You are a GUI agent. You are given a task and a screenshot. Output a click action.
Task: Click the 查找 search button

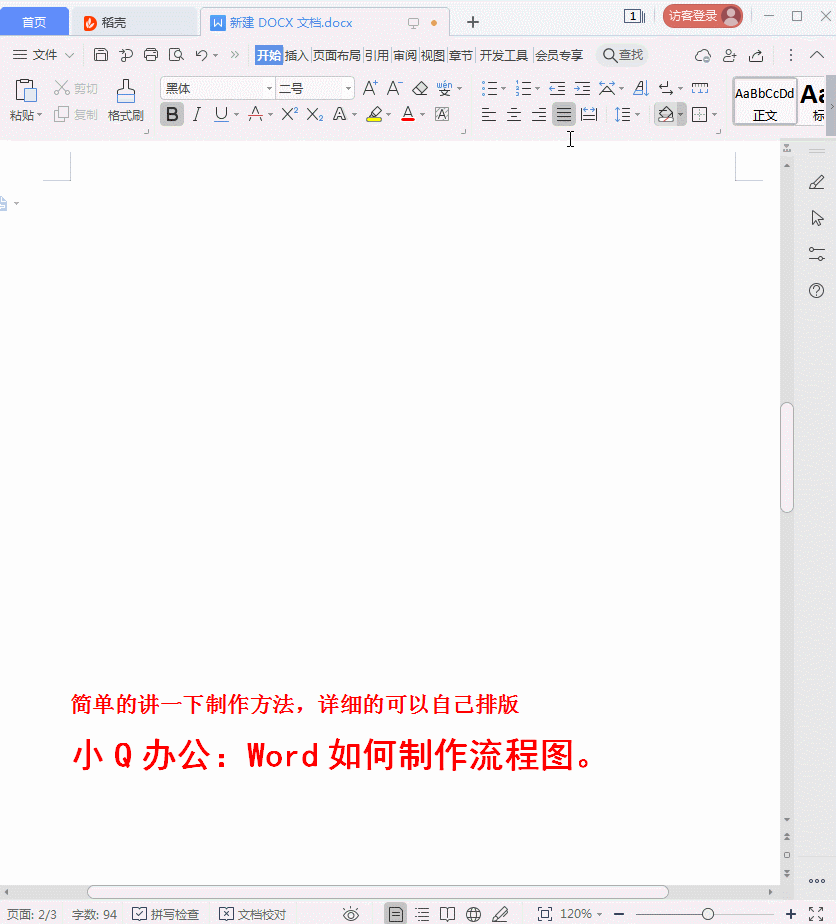tap(623, 55)
